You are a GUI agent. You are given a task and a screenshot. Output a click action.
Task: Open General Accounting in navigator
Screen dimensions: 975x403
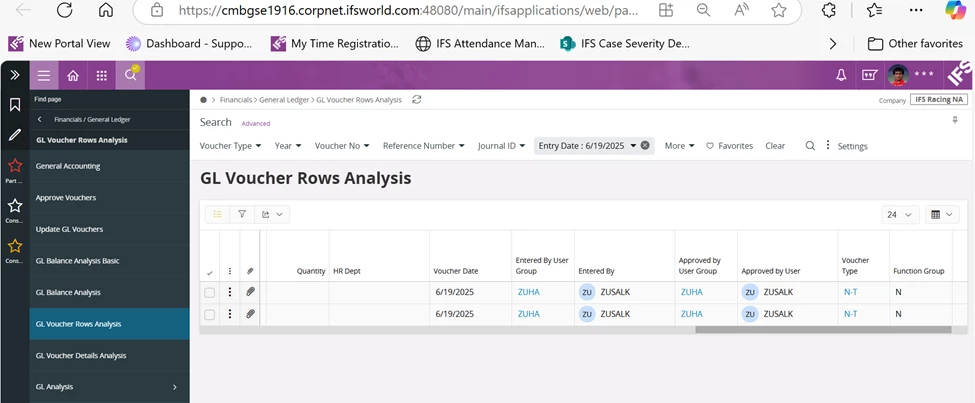109,166
